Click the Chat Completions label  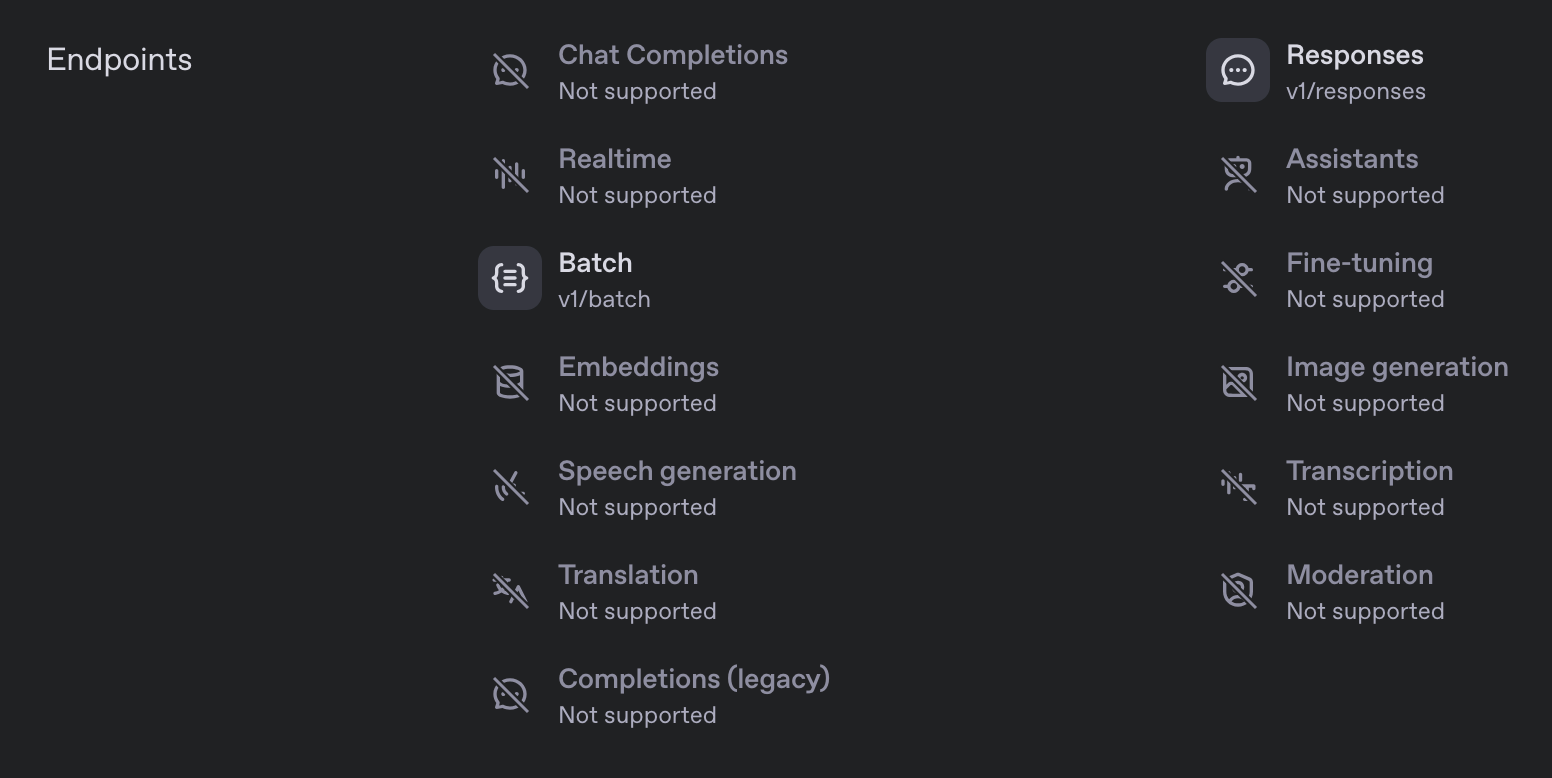(673, 55)
